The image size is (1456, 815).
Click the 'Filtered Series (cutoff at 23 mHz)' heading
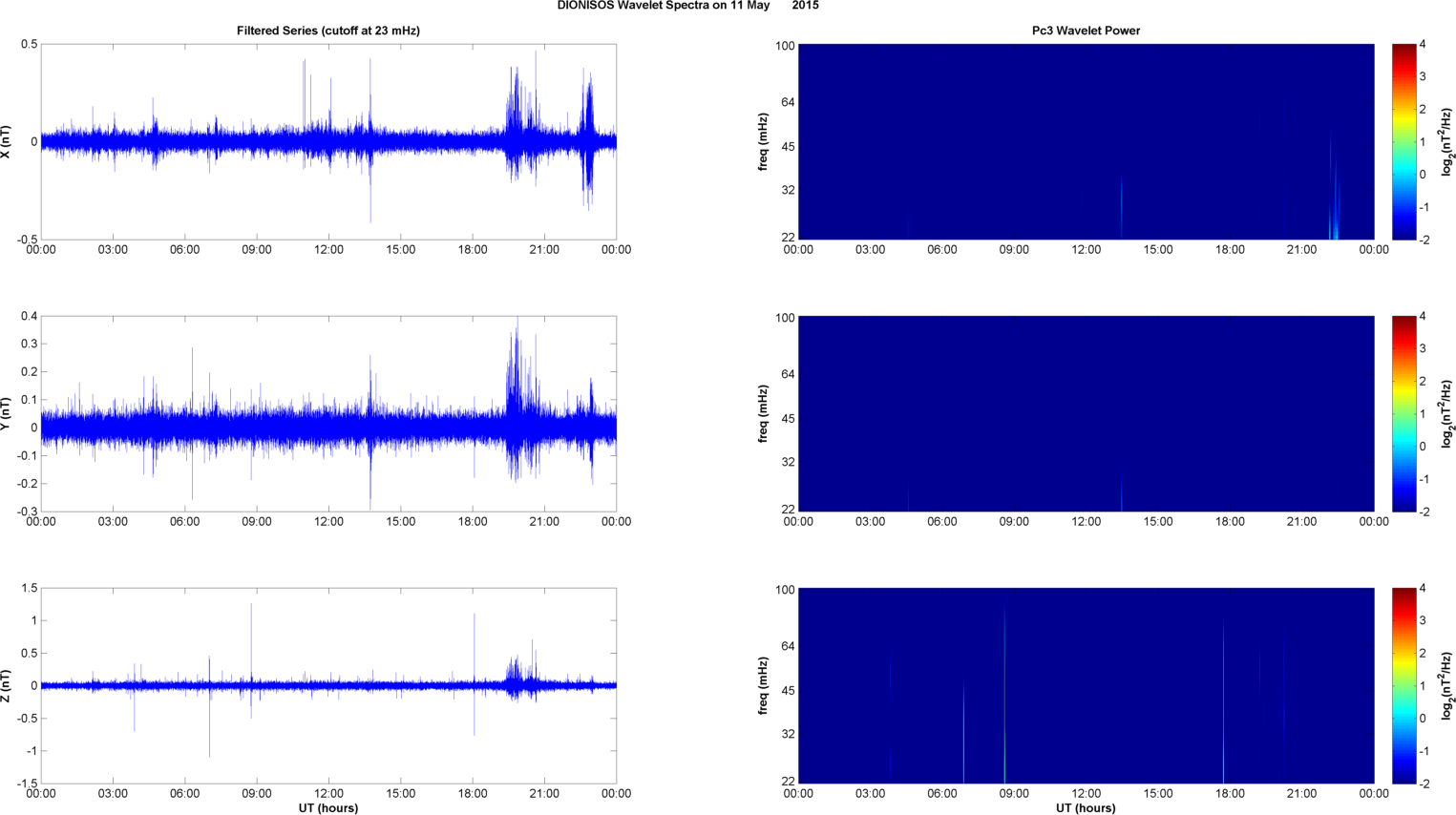pos(328,31)
